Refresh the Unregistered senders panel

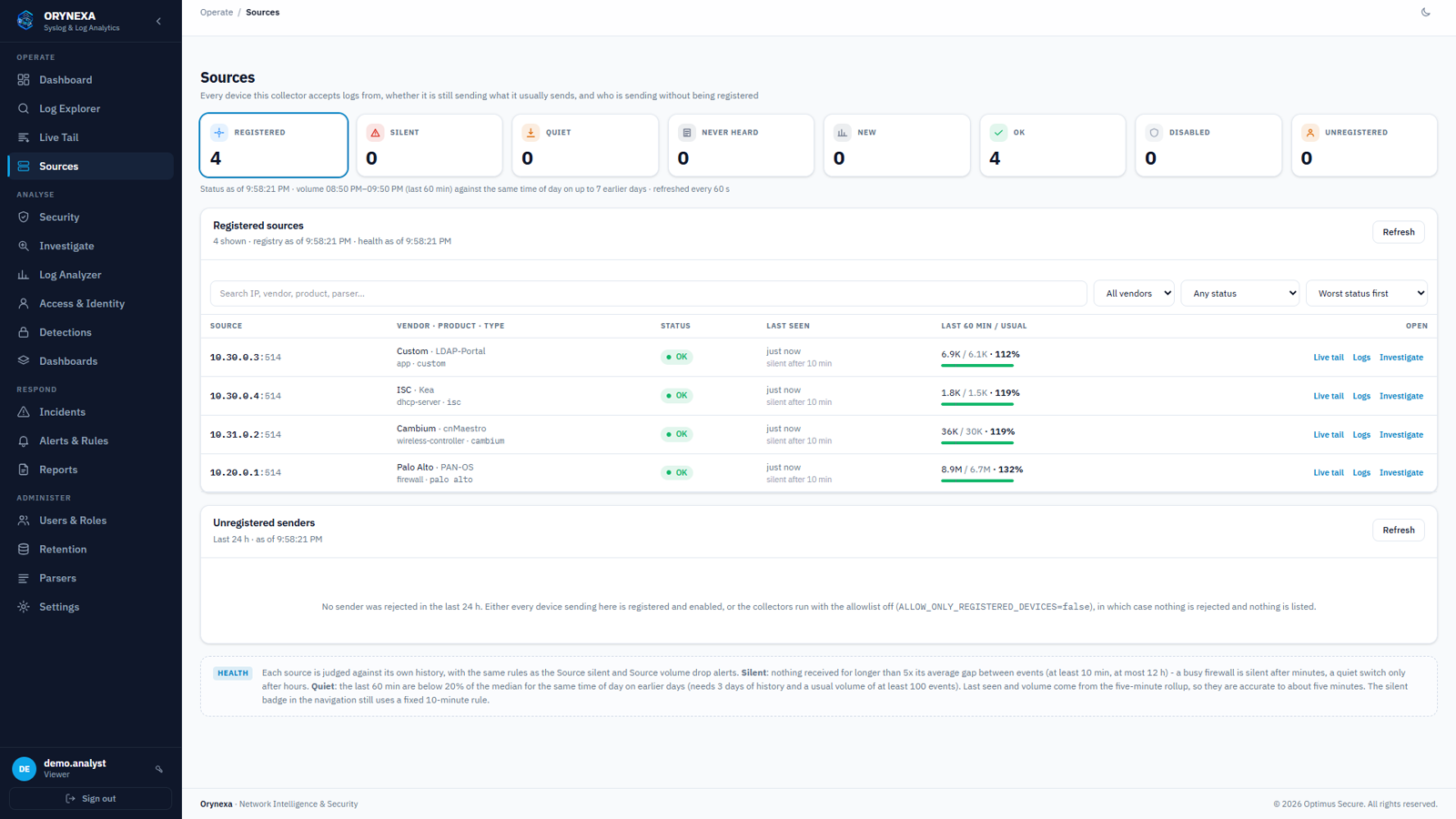click(1399, 530)
